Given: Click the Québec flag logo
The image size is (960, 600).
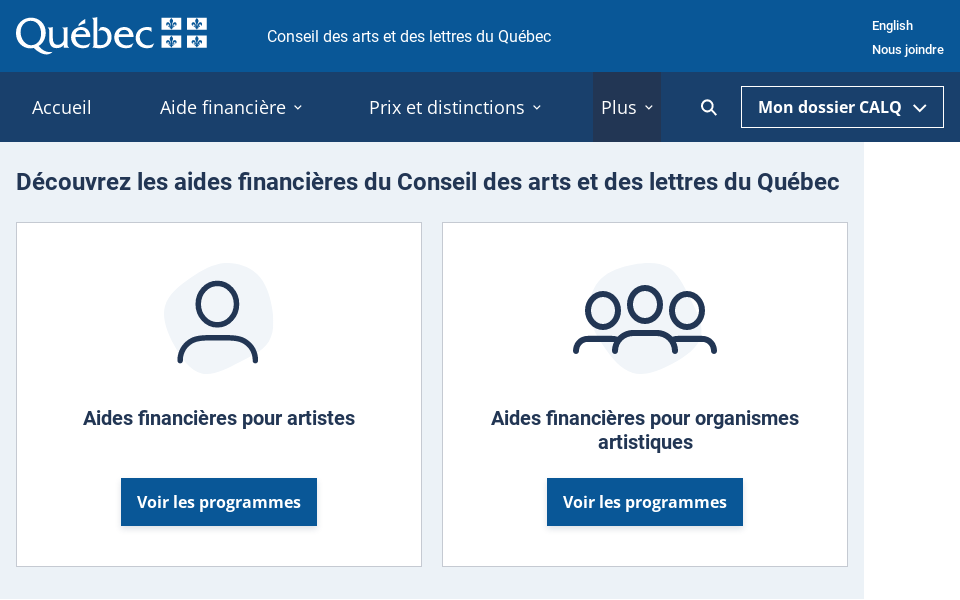Looking at the screenshot, I should (x=186, y=33).
